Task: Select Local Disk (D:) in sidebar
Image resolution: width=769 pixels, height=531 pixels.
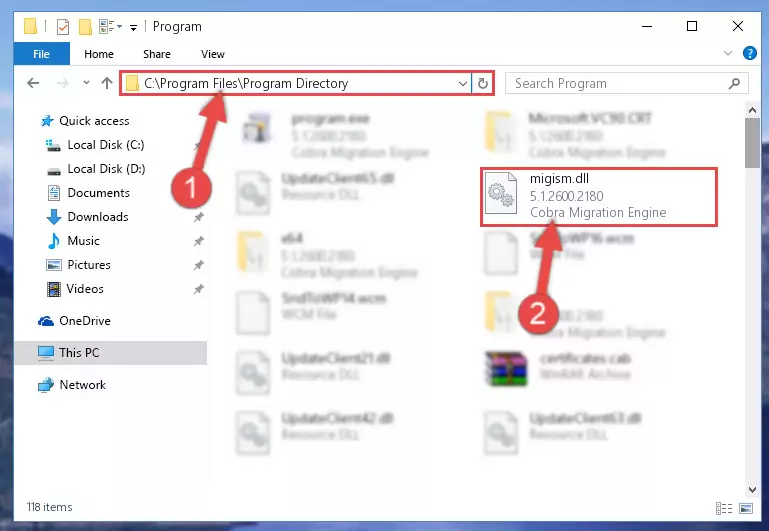Action: pyautogui.click(x=106, y=169)
